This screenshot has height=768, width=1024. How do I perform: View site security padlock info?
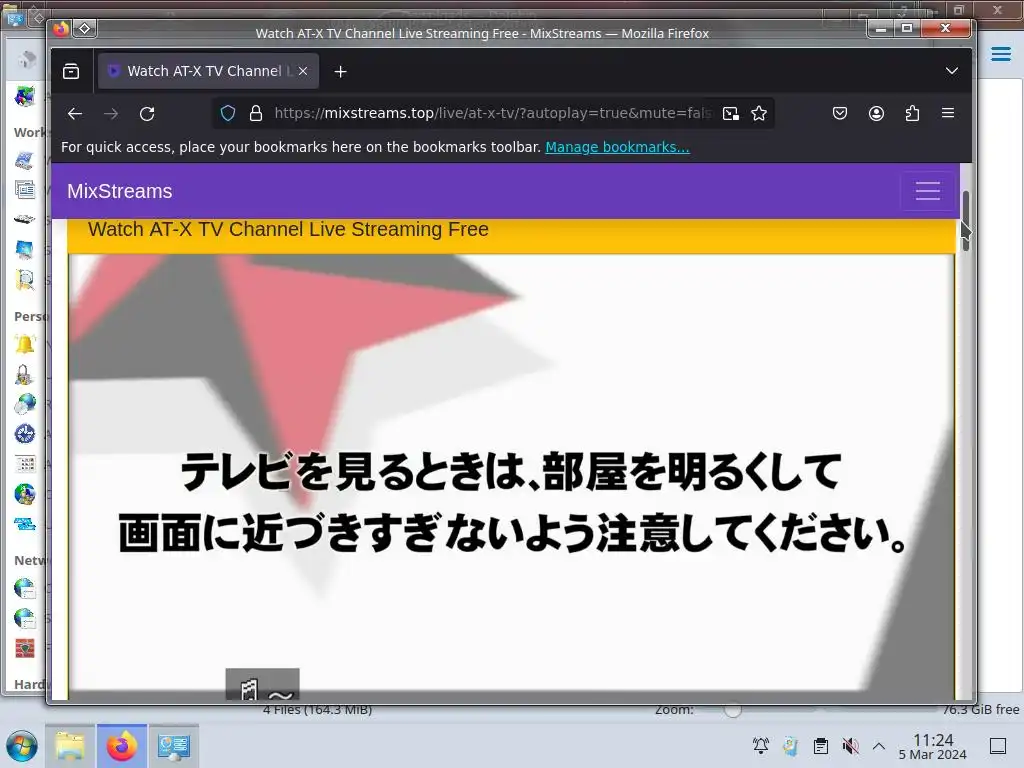pyautogui.click(x=256, y=114)
